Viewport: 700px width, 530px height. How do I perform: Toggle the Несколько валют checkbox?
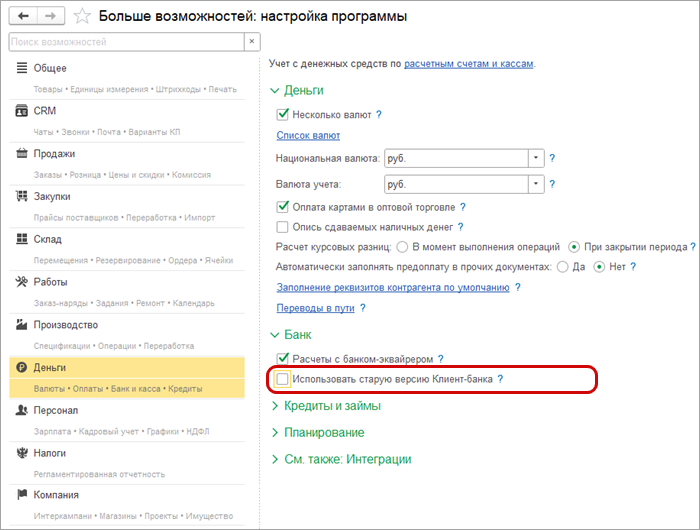pos(282,115)
